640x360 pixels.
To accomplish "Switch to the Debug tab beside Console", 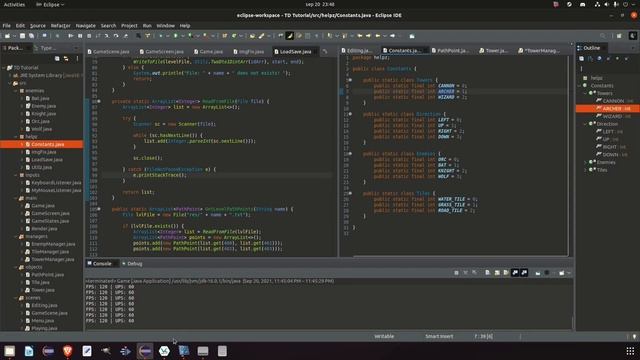I will (x=132, y=264).
